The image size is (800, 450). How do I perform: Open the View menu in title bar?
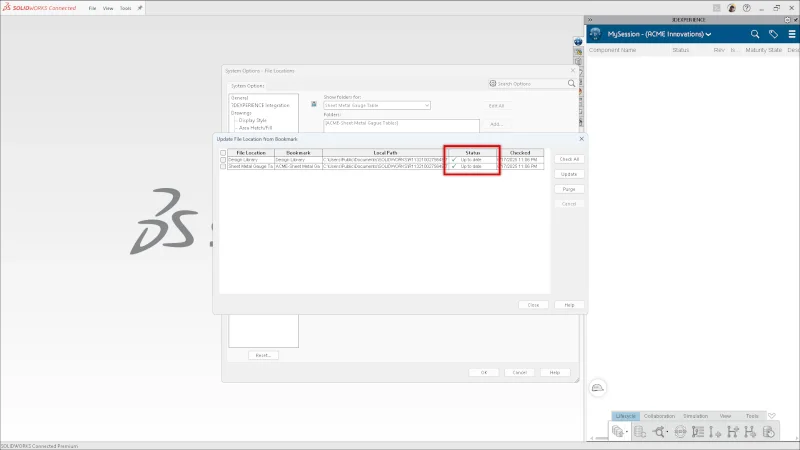108,8
